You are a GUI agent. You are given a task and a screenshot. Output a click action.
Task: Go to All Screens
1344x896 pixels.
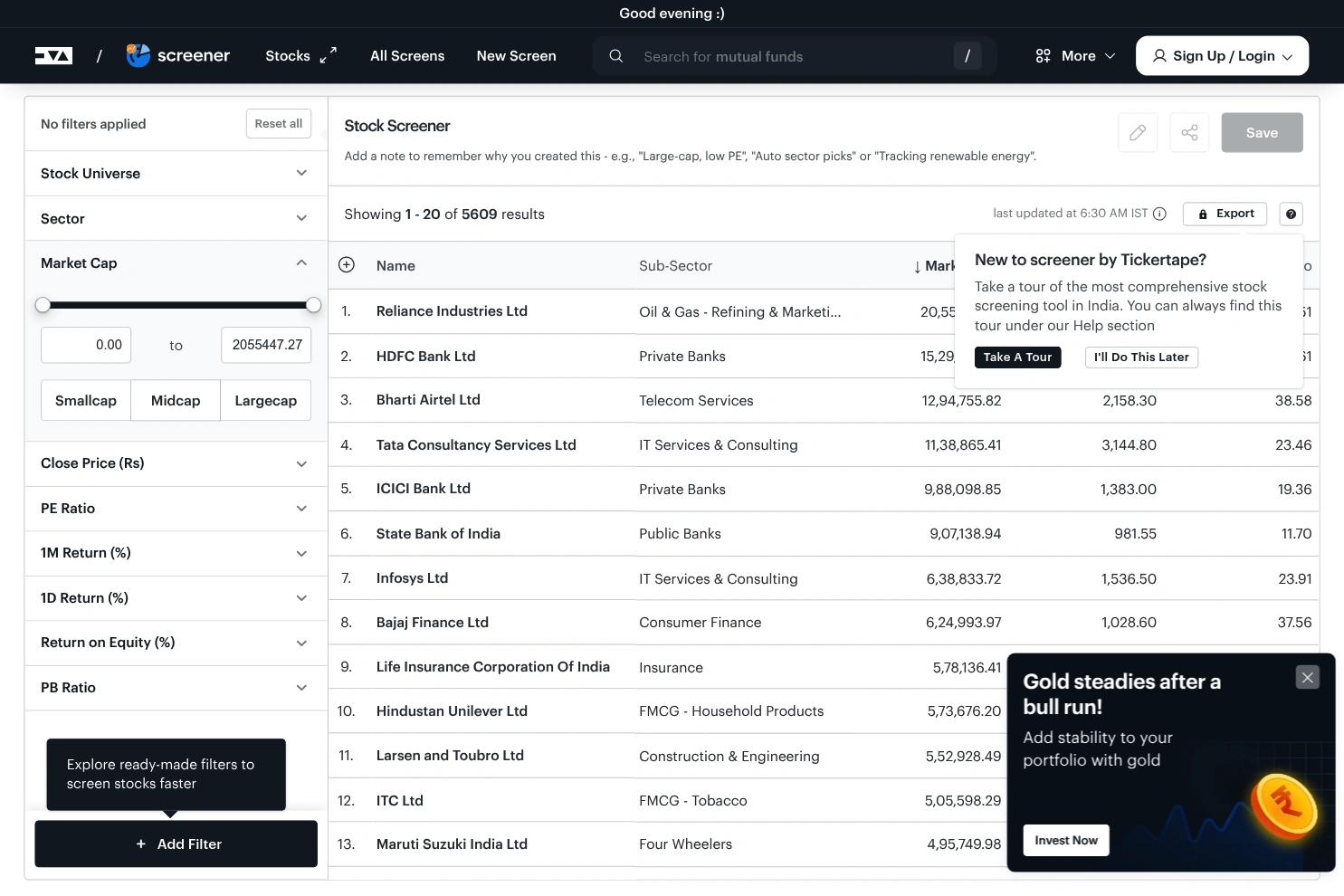click(407, 56)
